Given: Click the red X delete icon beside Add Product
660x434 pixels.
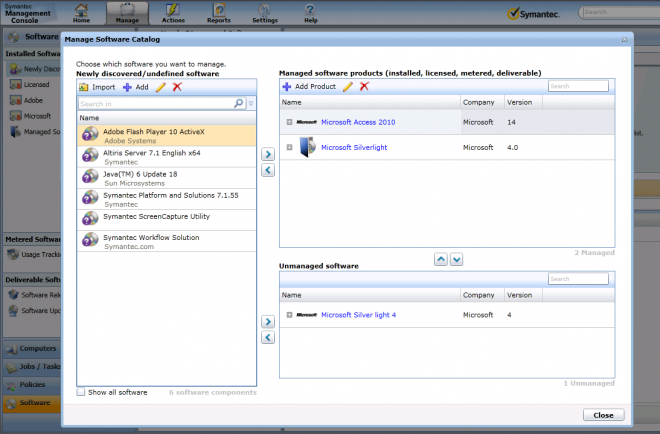Looking at the screenshot, I should (x=365, y=86).
